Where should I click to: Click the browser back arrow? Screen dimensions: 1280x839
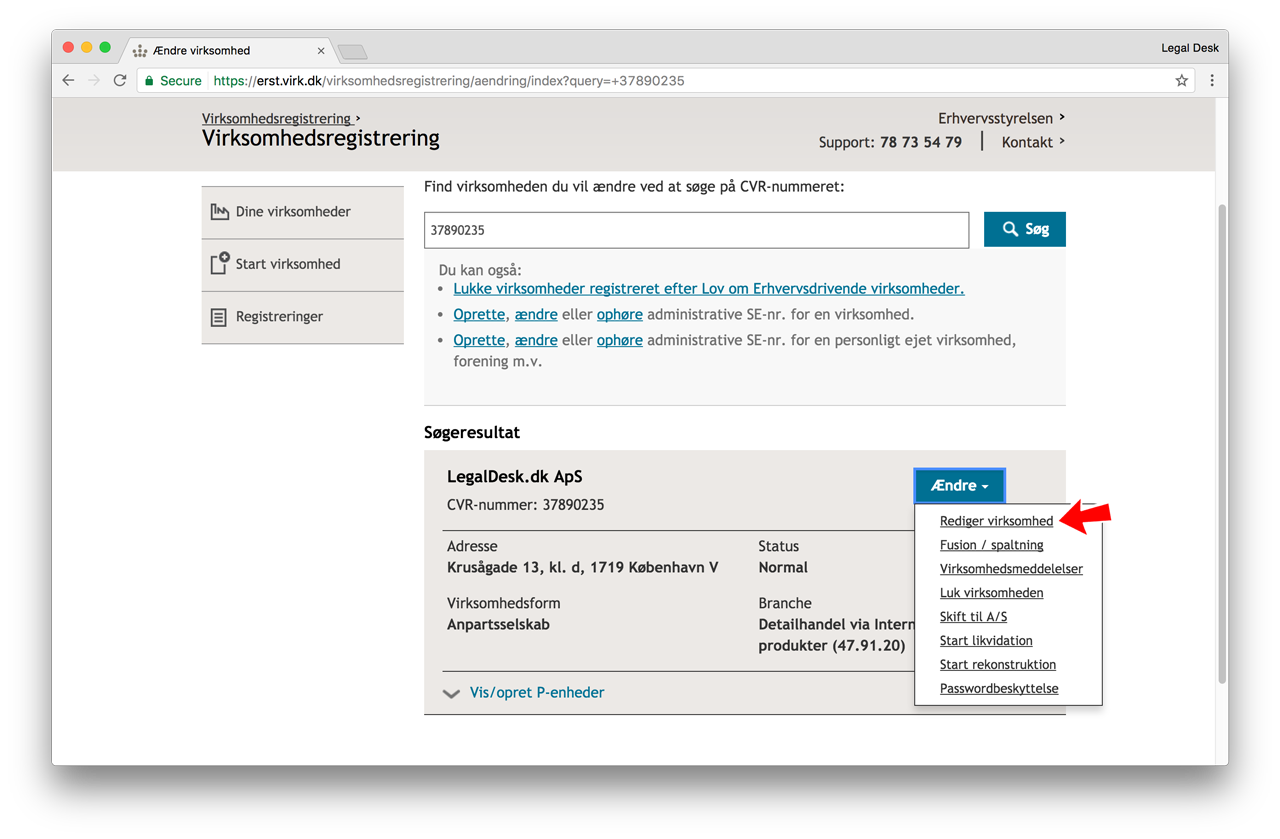click(68, 81)
